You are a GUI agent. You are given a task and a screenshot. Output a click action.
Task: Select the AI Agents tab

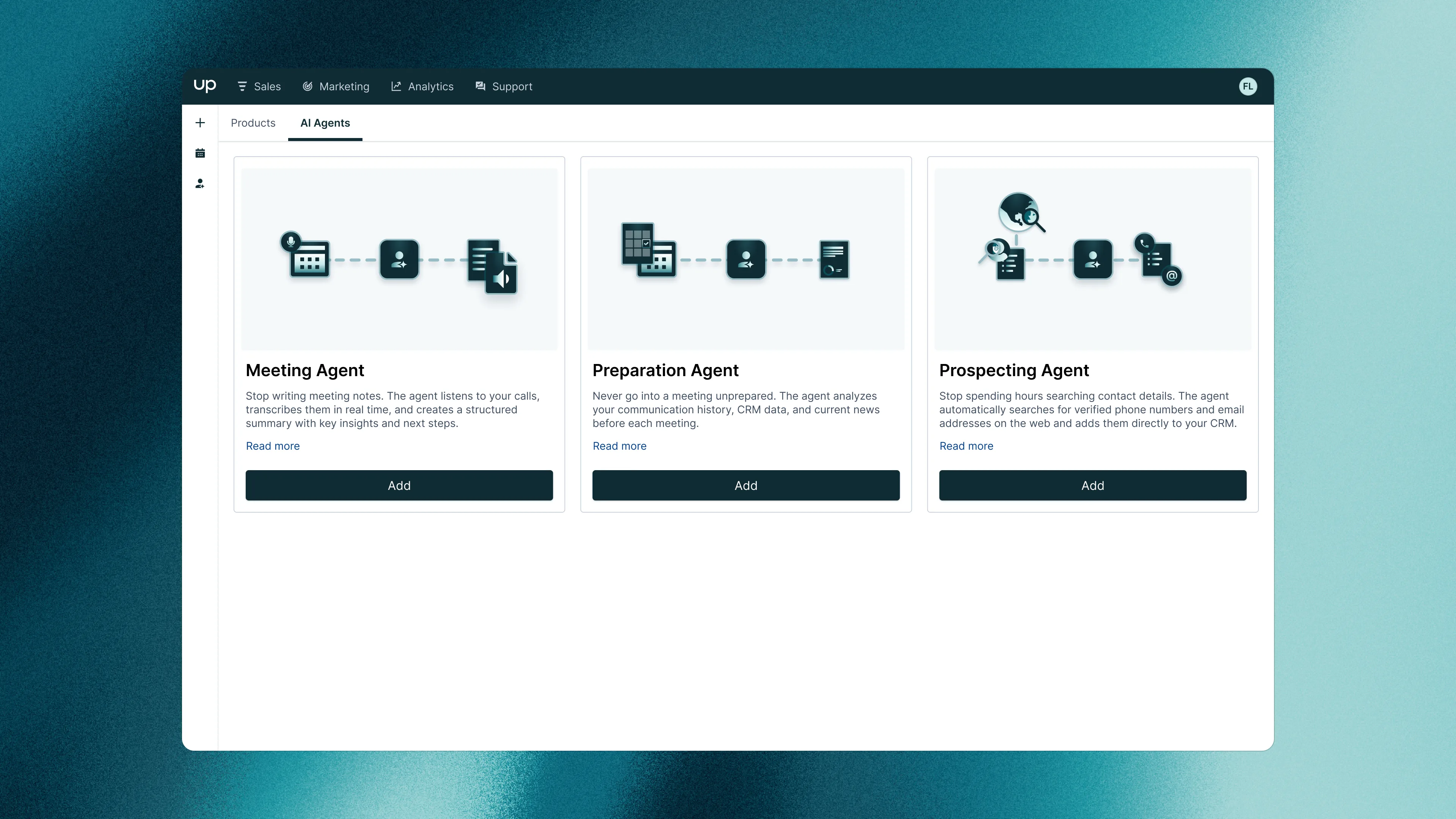(325, 123)
